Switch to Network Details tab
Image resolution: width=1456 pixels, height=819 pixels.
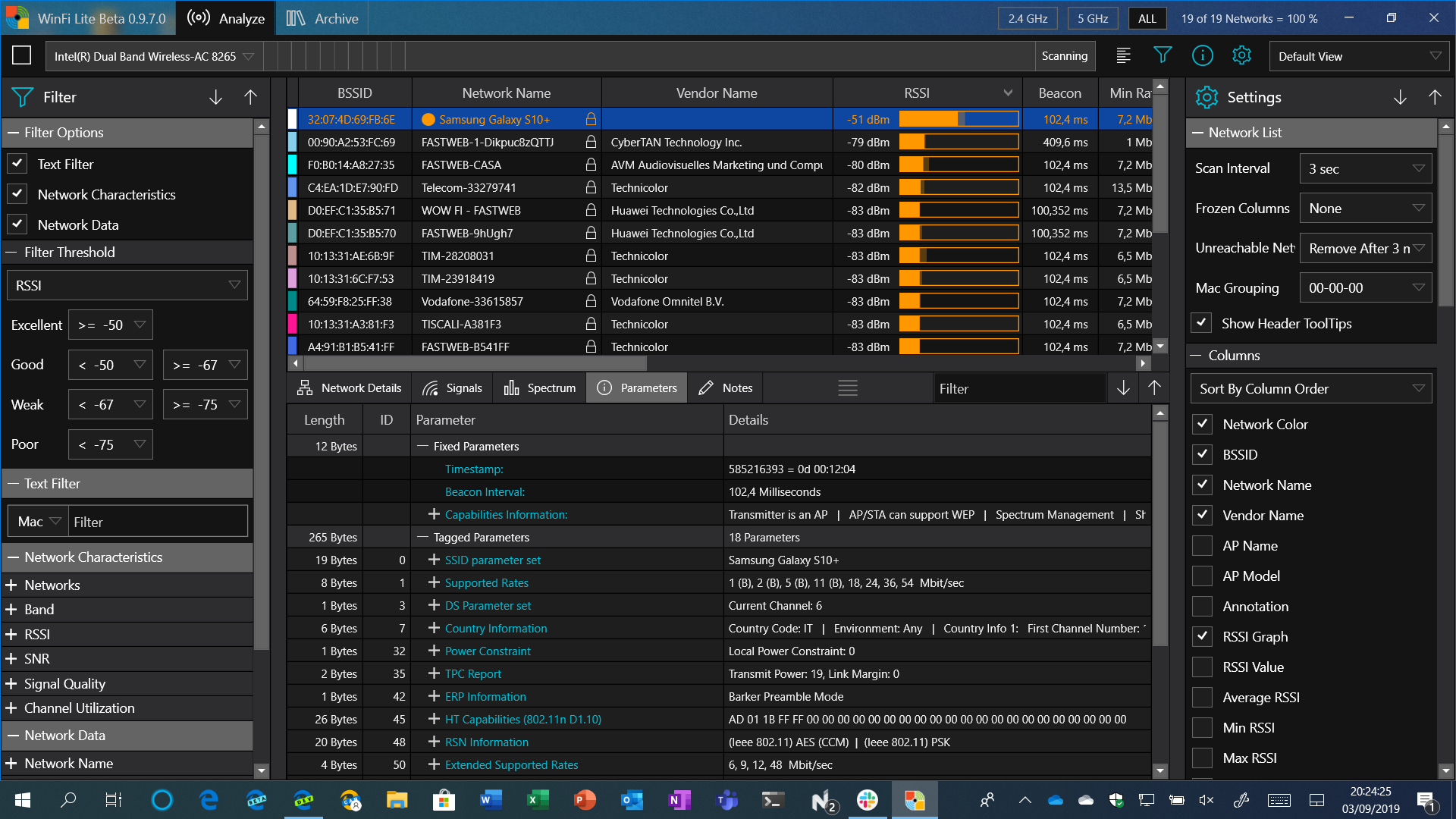[x=350, y=388]
